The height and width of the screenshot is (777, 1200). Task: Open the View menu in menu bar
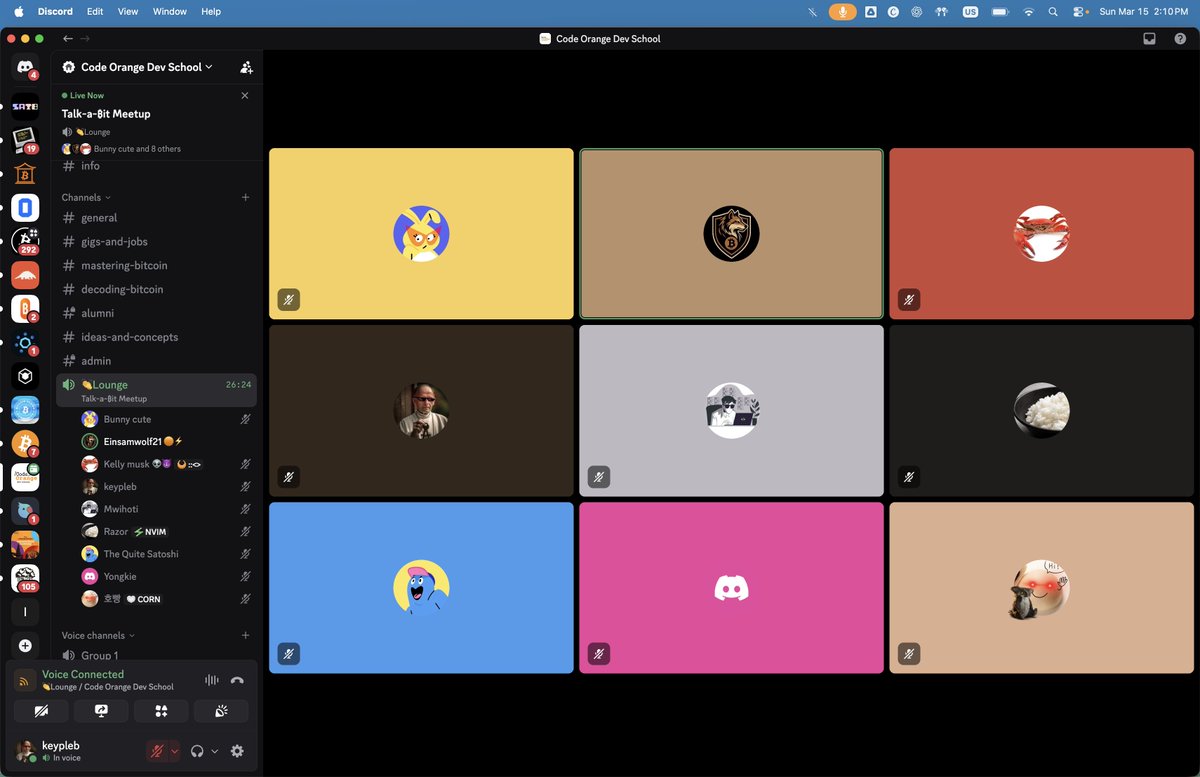coord(128,12)
